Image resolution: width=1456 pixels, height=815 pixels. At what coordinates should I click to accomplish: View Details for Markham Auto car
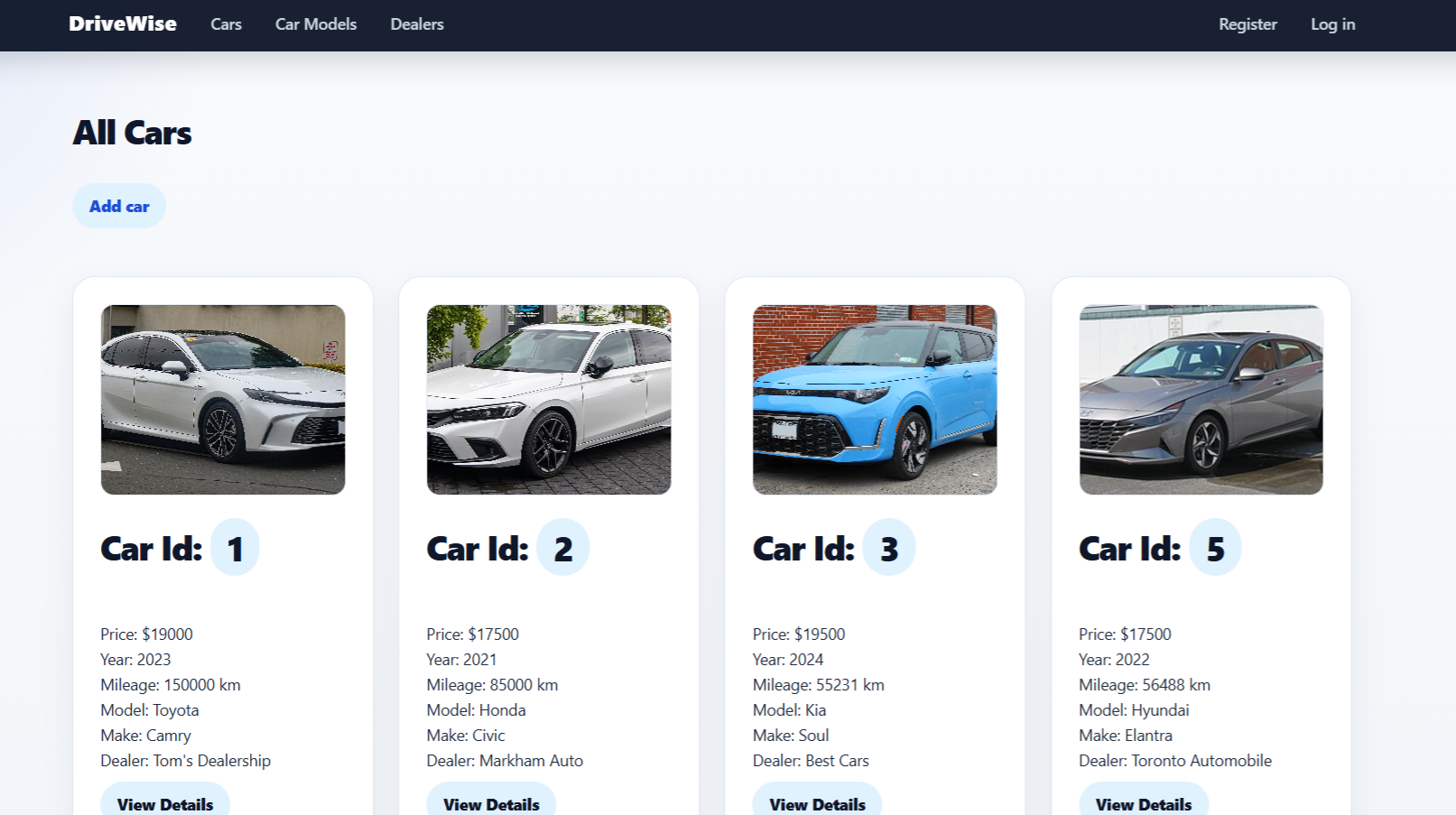pyautogui.click(x=491, y=803)
